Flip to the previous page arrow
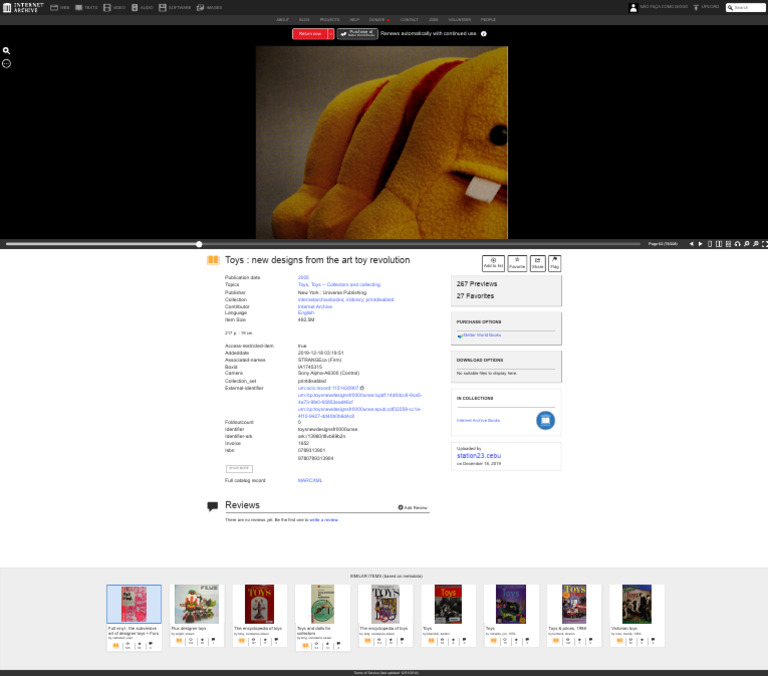Screen dimensions: 768x676 pyautogui.click(x=692, y=244)
